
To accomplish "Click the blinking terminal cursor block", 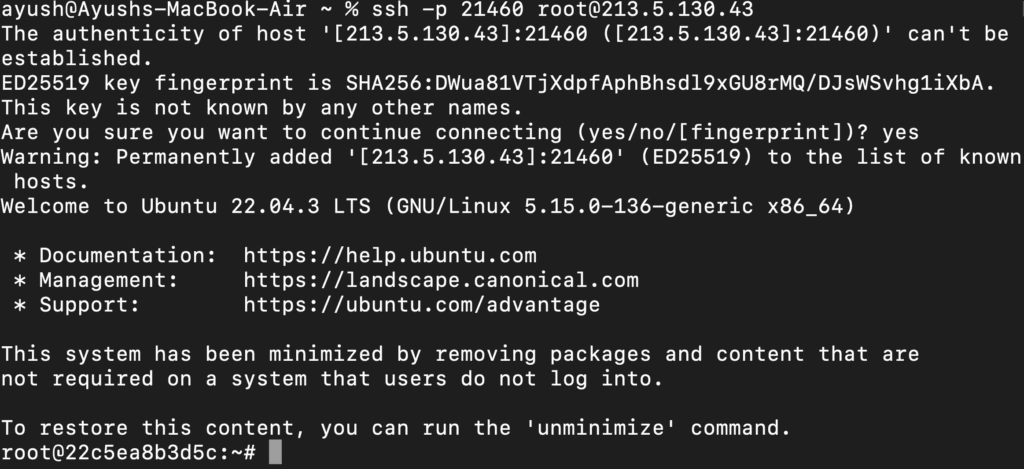I will 276,453.
